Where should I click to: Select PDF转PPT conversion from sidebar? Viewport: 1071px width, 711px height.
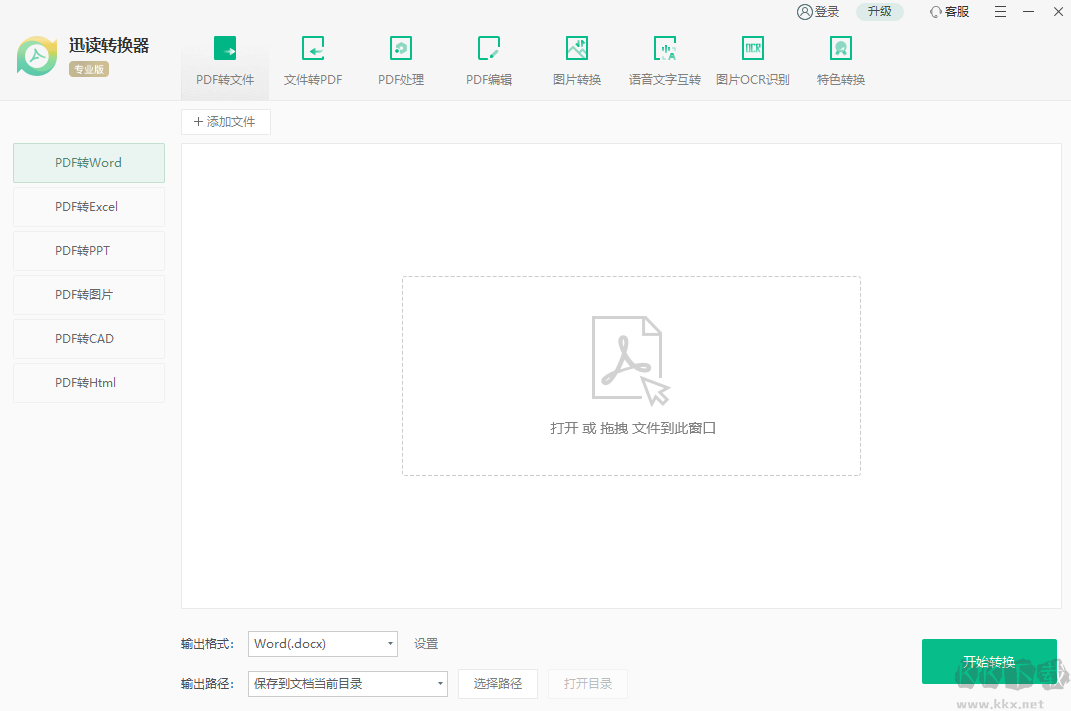pos(88,250)
